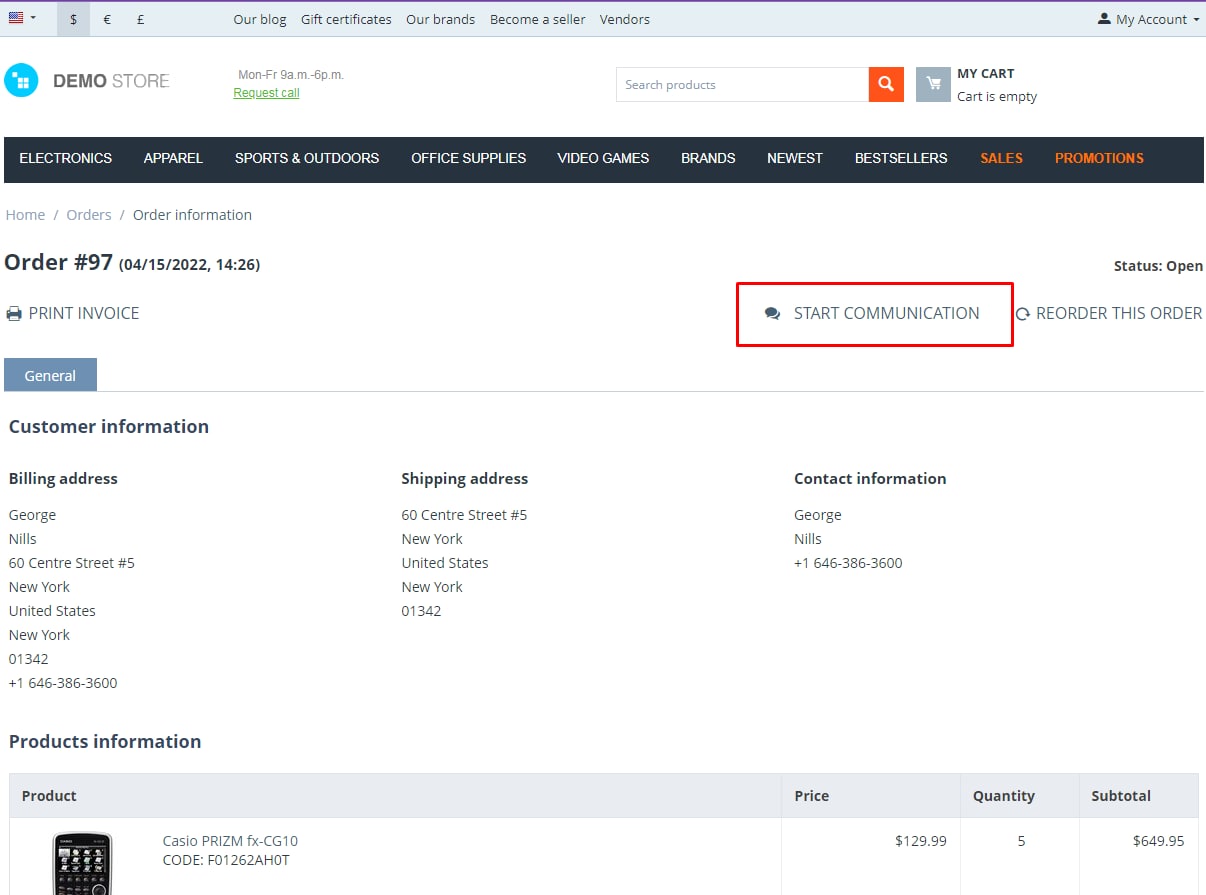Open the Sales menu item
Screen dimensions: 1206x895
[1001, 158]
